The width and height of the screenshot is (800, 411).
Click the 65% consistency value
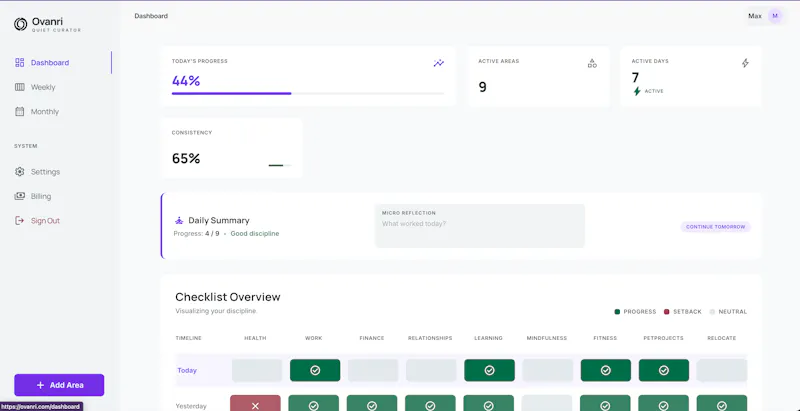(x=186, y=159)
